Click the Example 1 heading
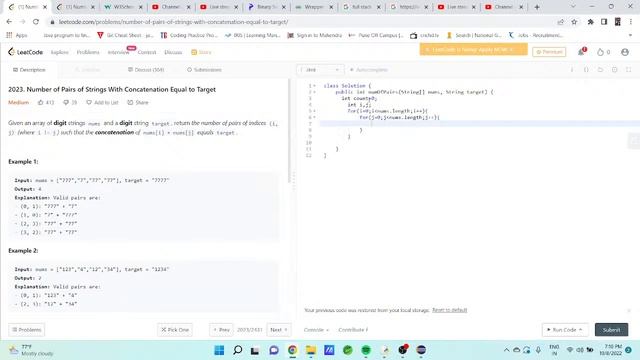 23,162
